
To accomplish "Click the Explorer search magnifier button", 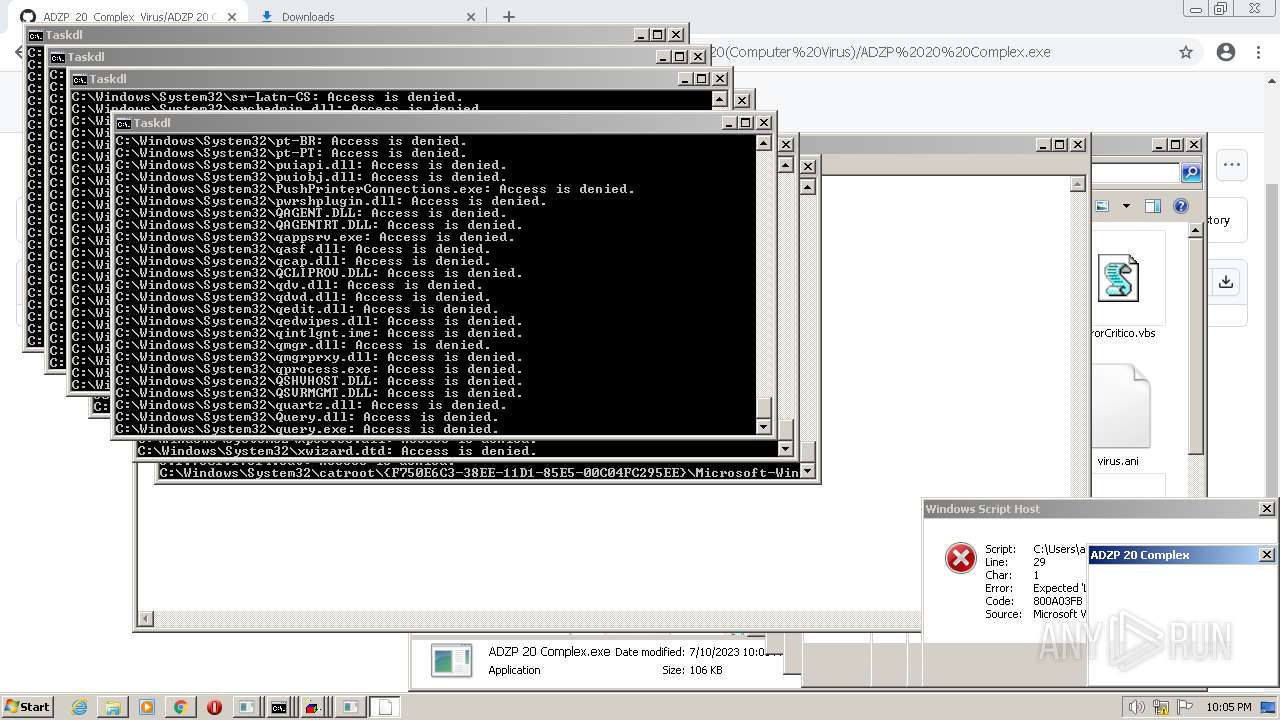I will pyautogui.click(x=1191, y=173).
